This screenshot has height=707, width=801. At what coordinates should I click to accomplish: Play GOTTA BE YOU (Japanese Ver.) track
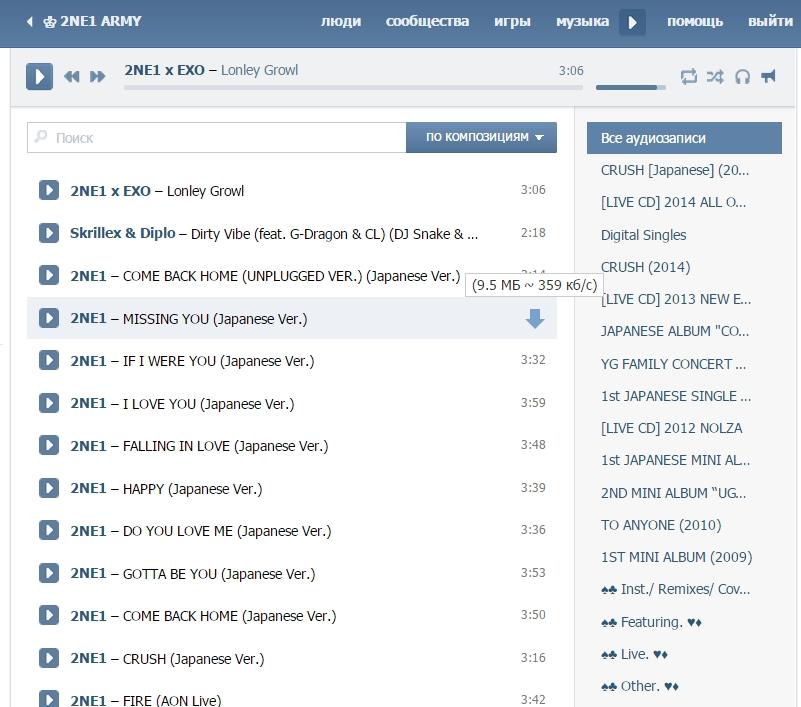click(49, 573)
